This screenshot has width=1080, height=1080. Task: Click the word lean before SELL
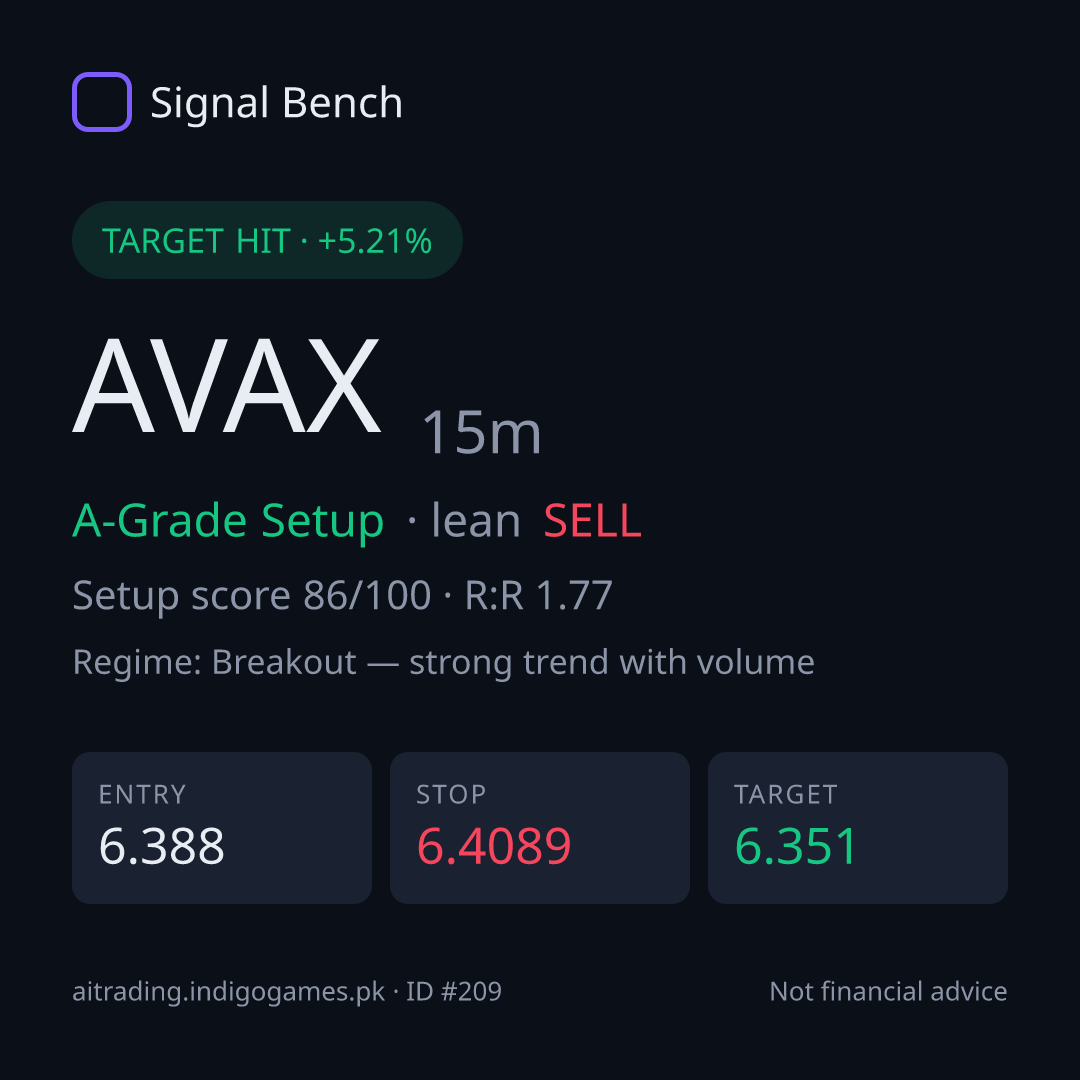point(476,520)
